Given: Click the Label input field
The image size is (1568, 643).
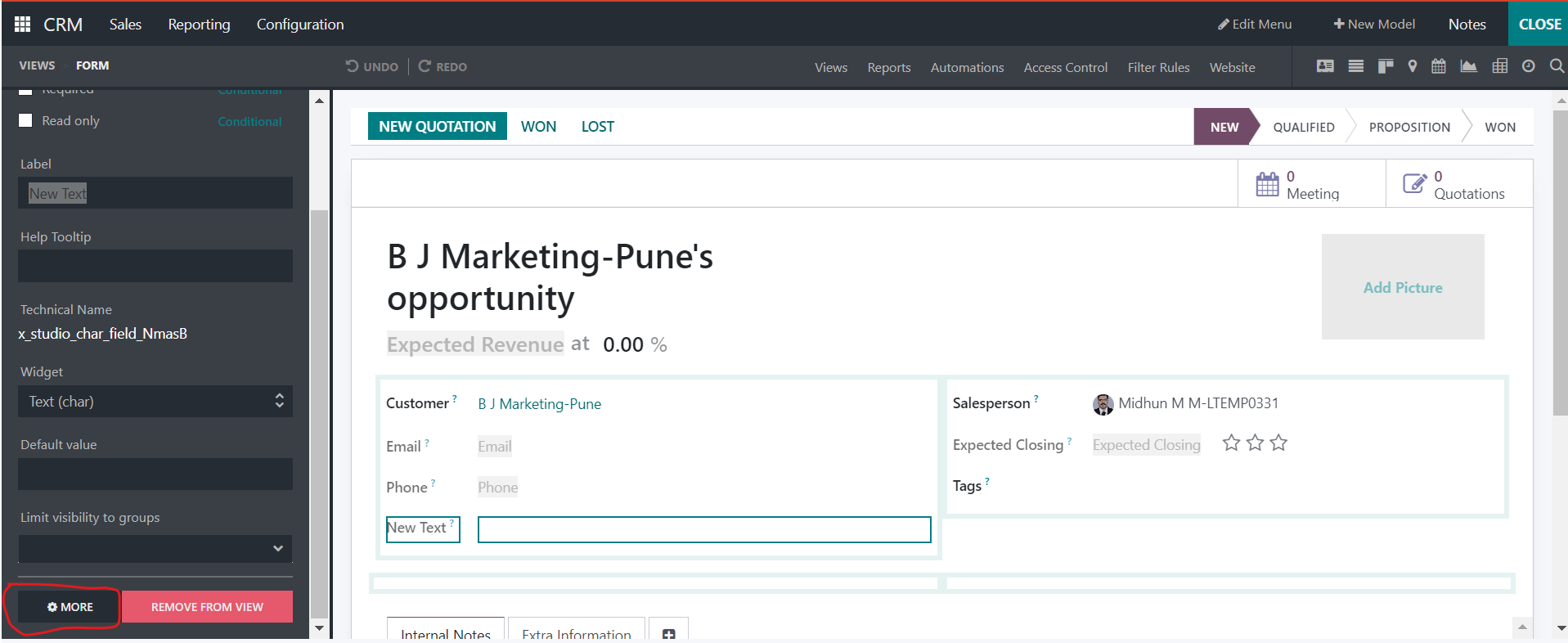Looking at the screenshot, I should point(155,193).
